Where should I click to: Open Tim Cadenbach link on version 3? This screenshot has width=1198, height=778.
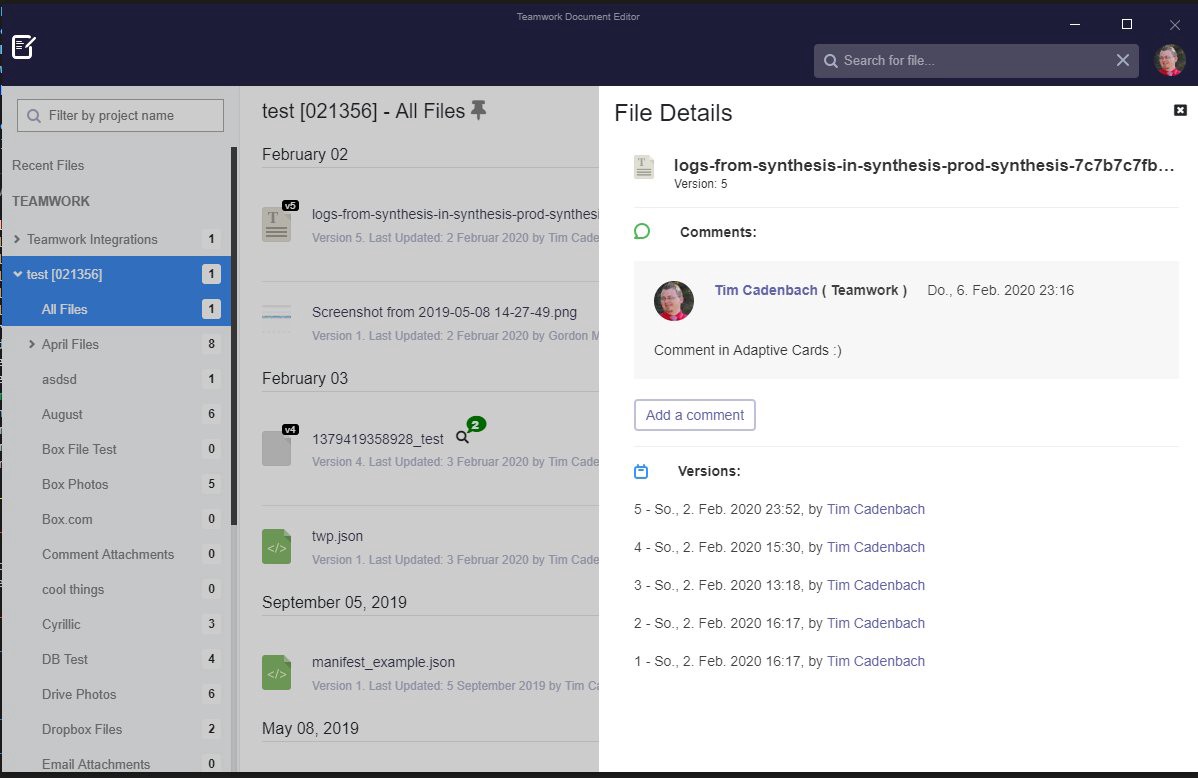[876, 585]
